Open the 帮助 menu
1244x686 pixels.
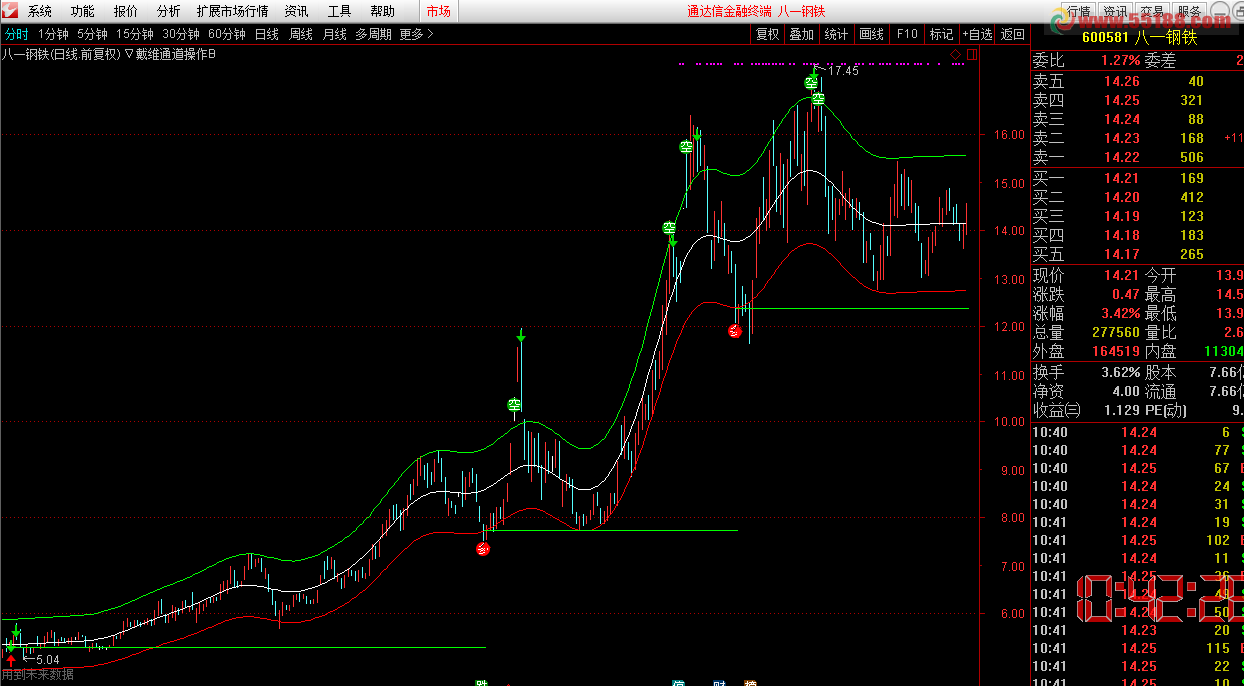coord(382,12)
